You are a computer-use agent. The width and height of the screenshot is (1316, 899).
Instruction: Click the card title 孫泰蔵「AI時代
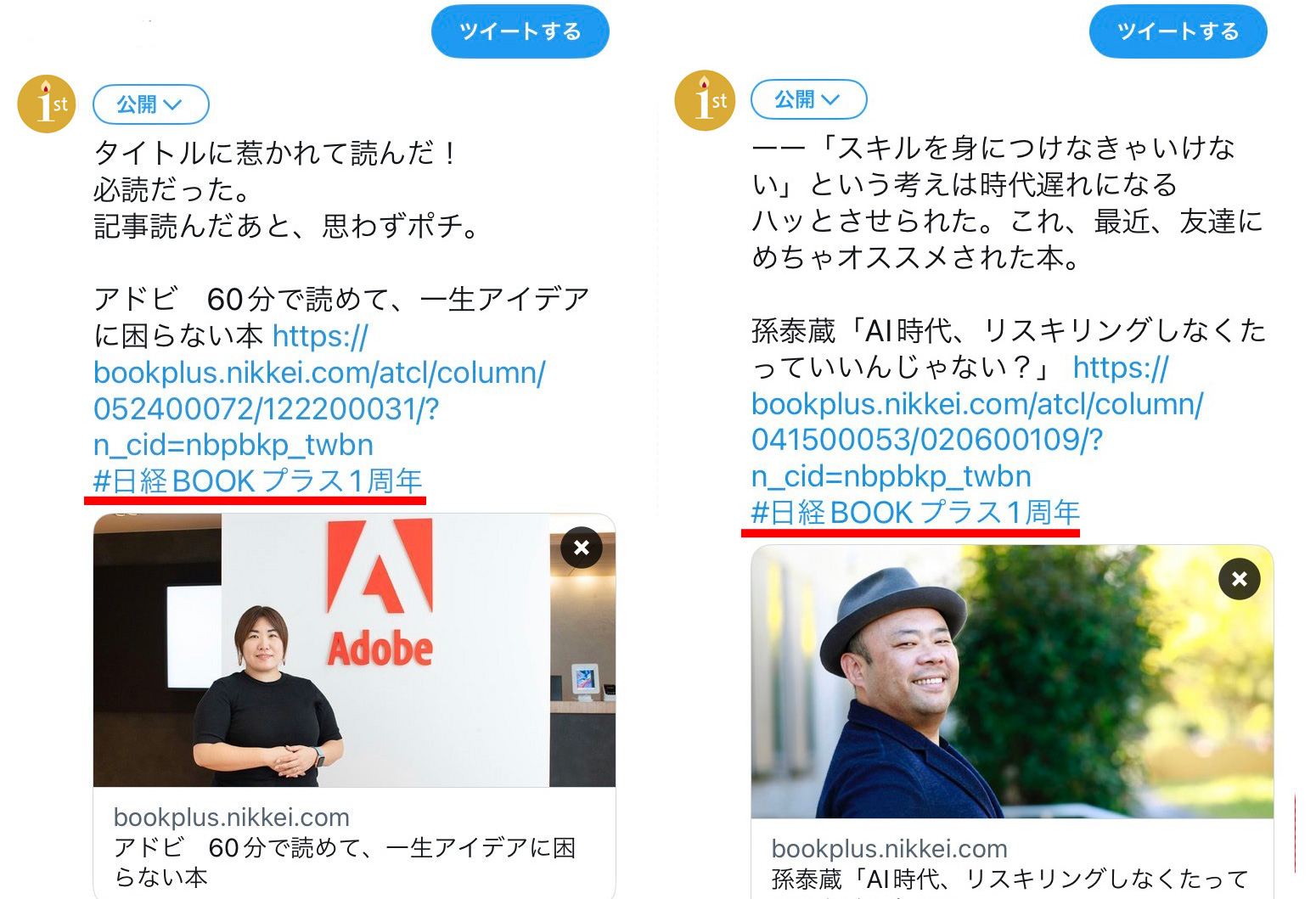coord(1010,880)
